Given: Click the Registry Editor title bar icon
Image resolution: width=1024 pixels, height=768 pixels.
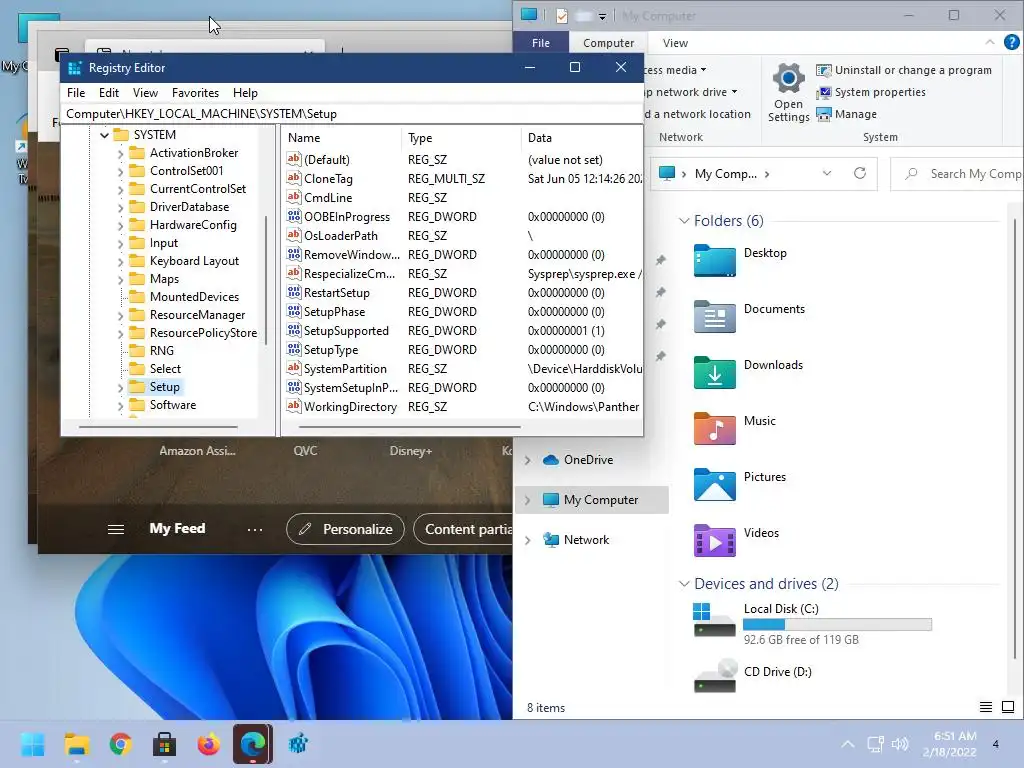Looking at the screenshot, I should tap(75, 68).
